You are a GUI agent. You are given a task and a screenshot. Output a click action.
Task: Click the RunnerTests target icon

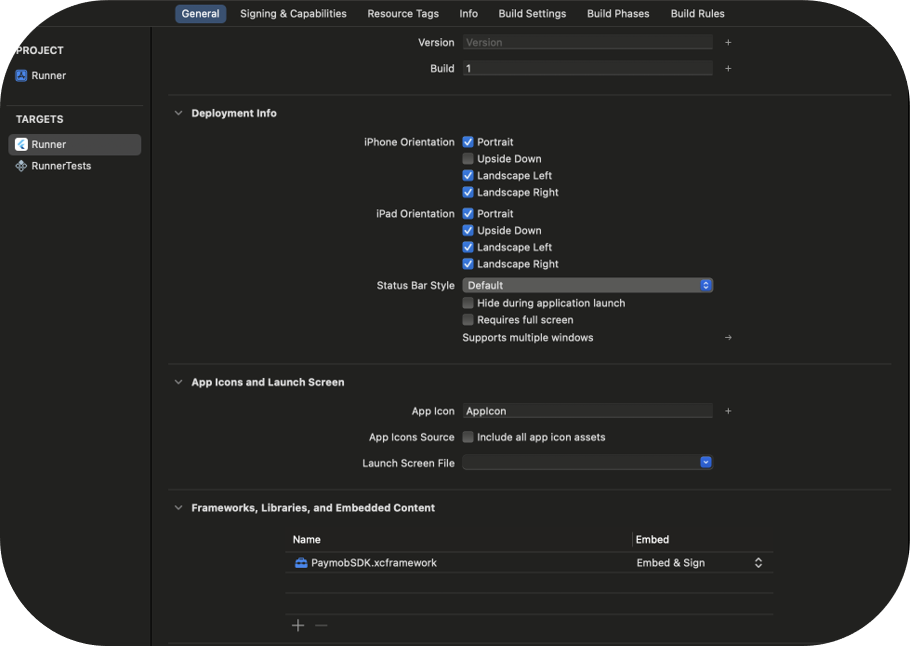(x=22, y=166)
